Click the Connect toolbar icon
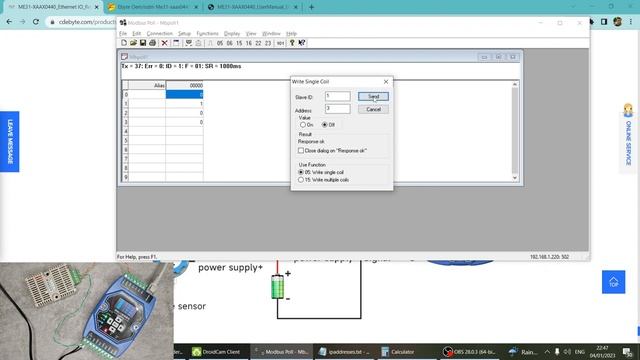 189,43
